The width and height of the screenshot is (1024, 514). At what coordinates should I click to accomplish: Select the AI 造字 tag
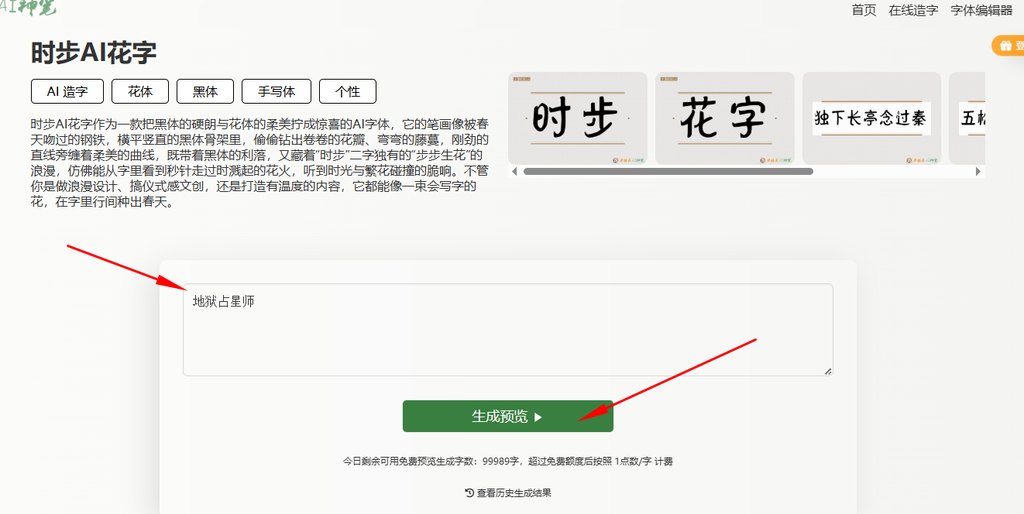(67, 91)
